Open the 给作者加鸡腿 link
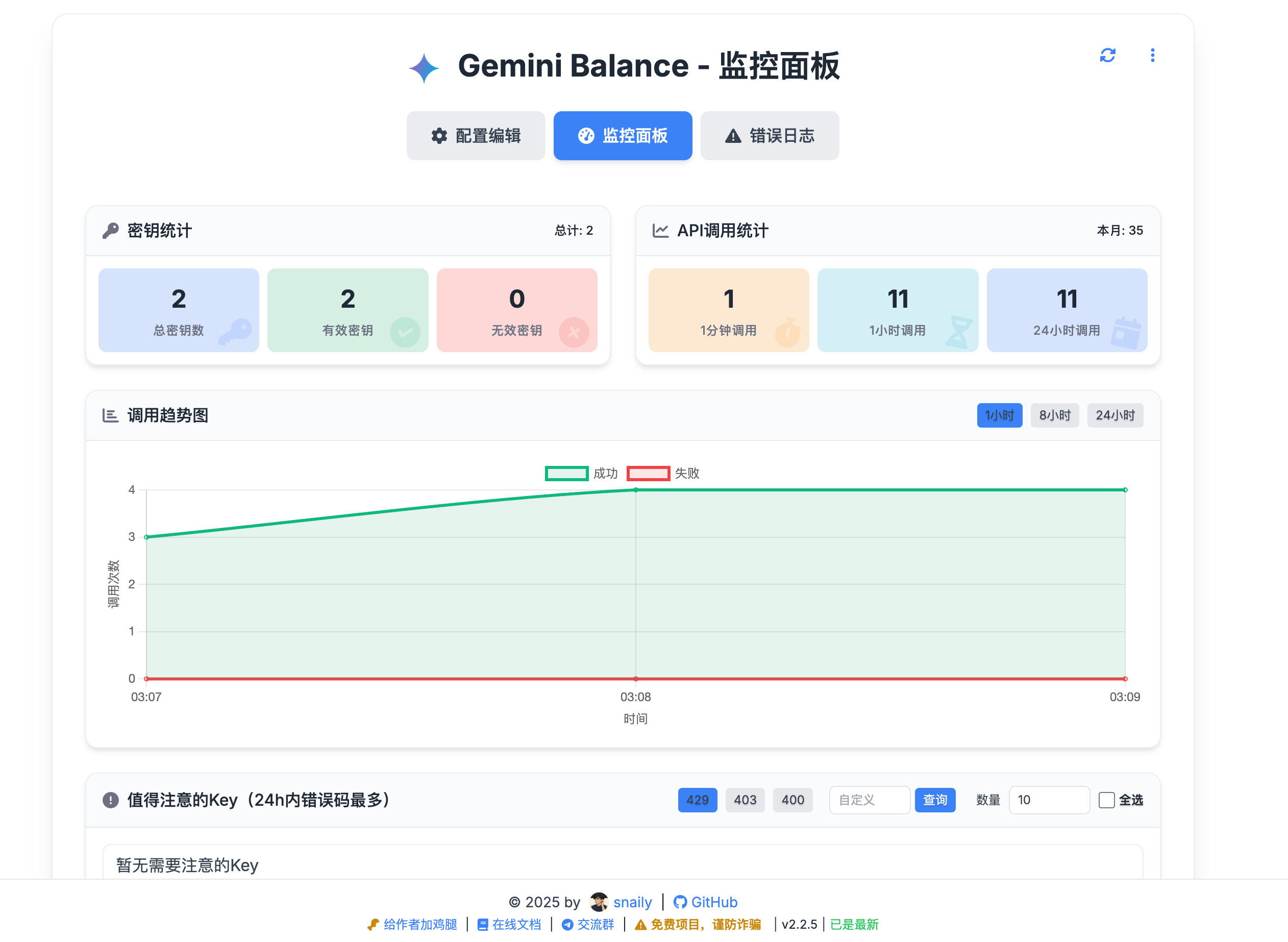The height and width of the screenshot is (942, 1288). pyautogui.click(x=412, y=924)
